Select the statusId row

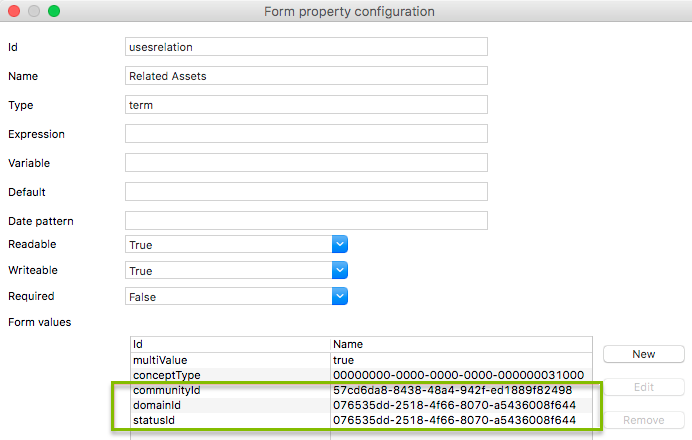230,420
